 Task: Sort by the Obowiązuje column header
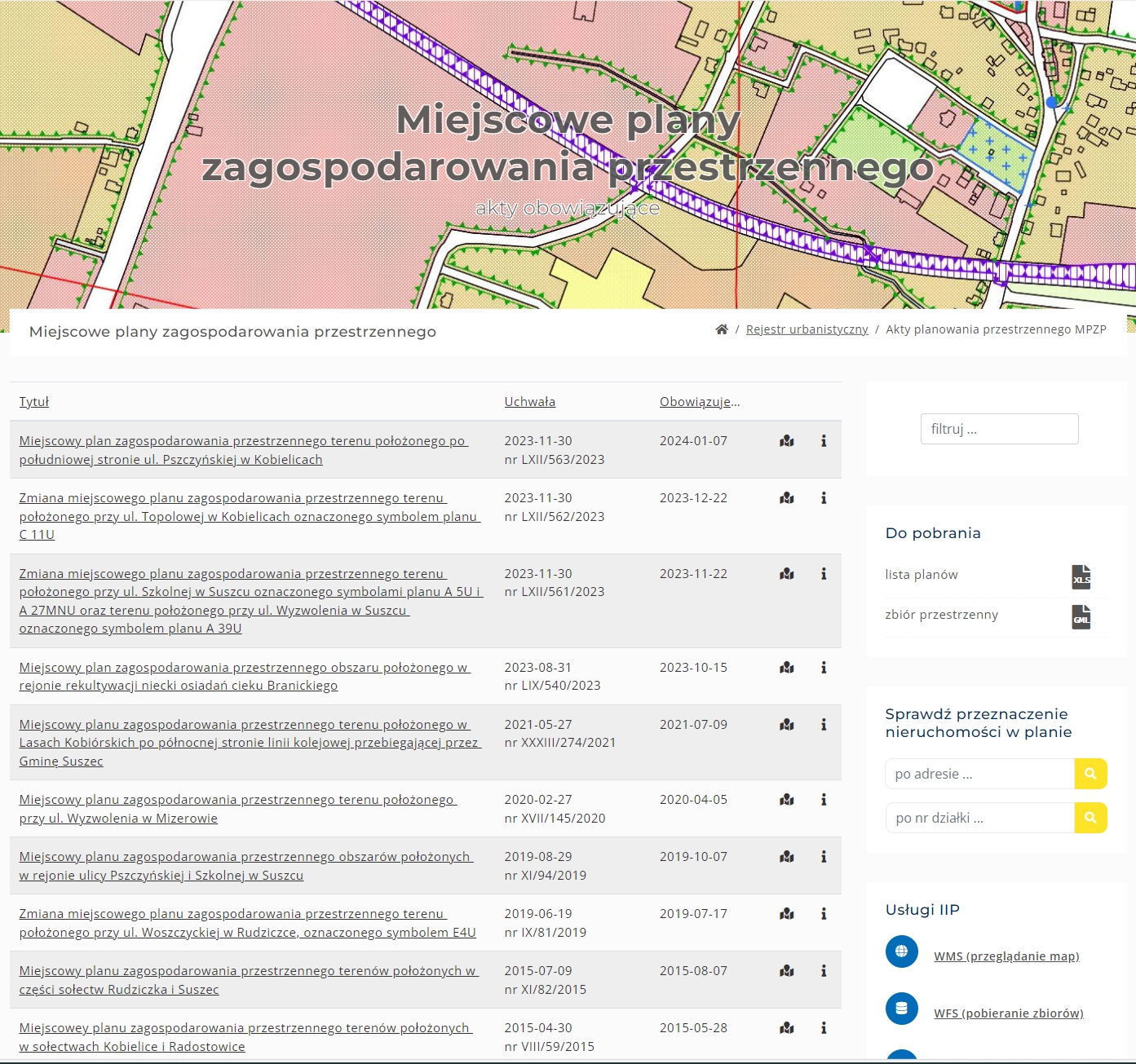point(700,402)
